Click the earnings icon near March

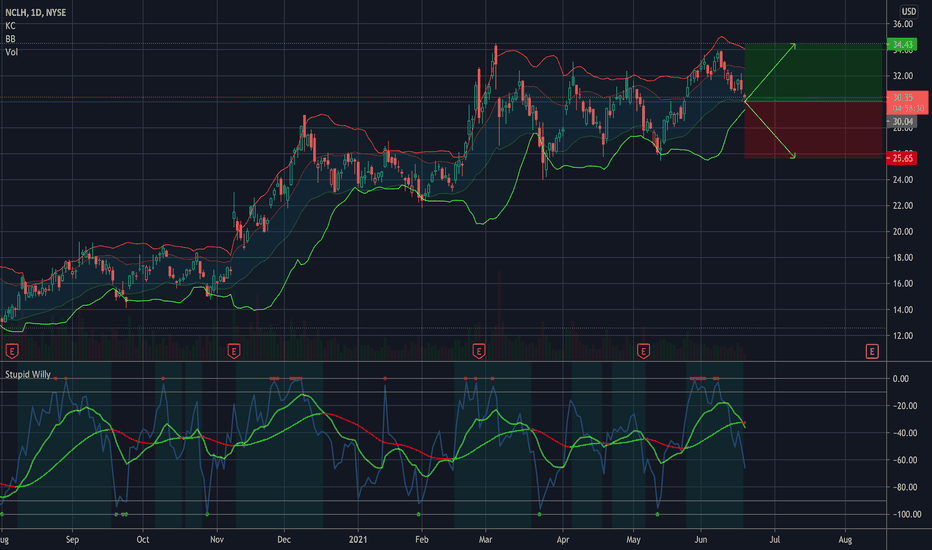pyautogui.click(x=478, y=351)
